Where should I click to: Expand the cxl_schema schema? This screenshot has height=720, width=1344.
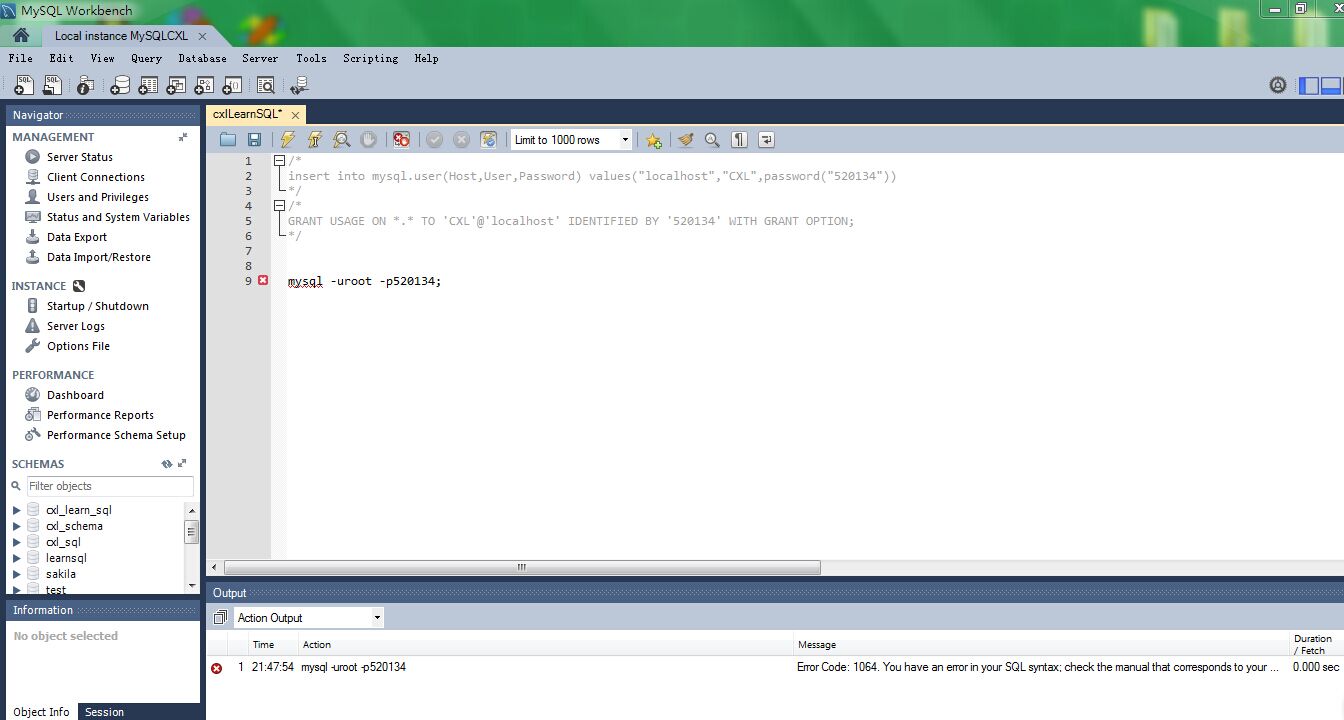point(16,526)
